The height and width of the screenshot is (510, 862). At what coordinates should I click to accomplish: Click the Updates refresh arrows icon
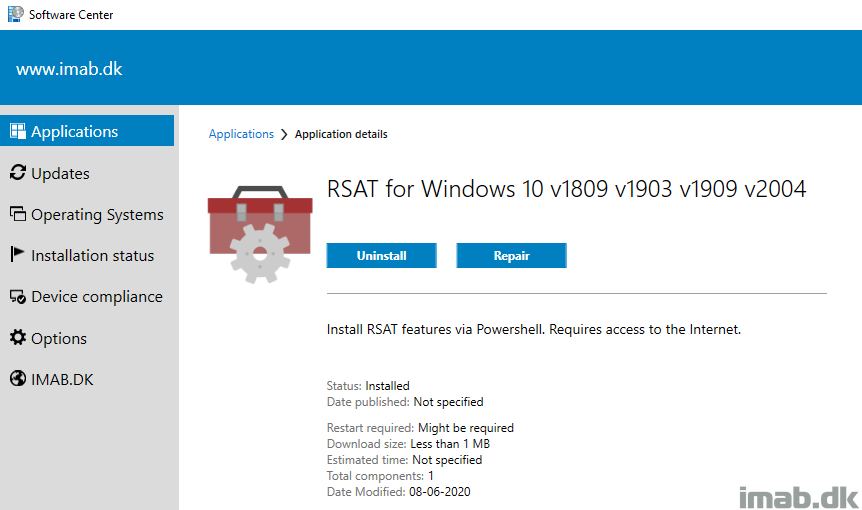(18, 173)
